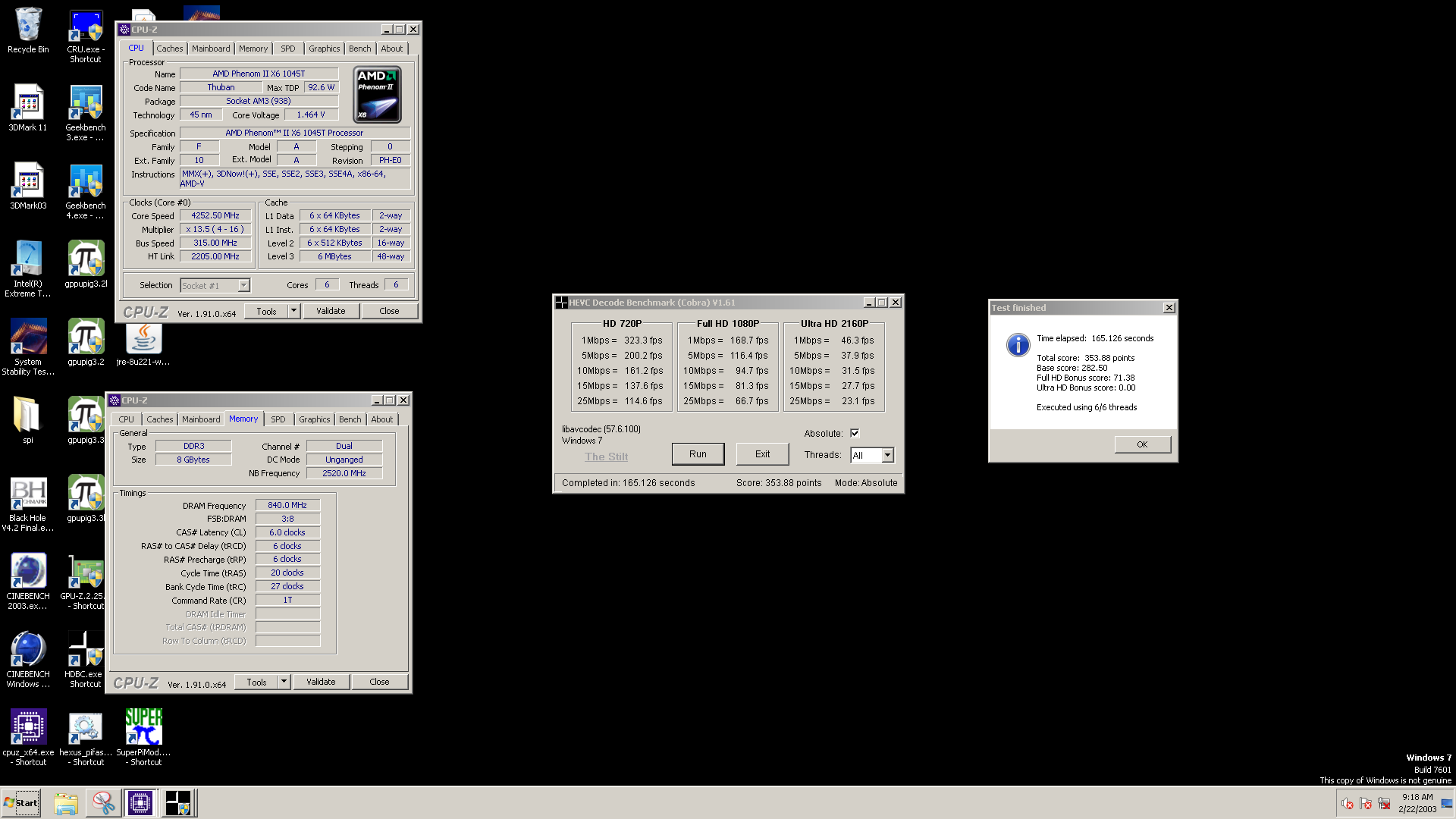Click the DRAM Frequency value 840.0 MHz
Screen dimensions: 1456x819
pyautogui.click(x=287, y=505)
